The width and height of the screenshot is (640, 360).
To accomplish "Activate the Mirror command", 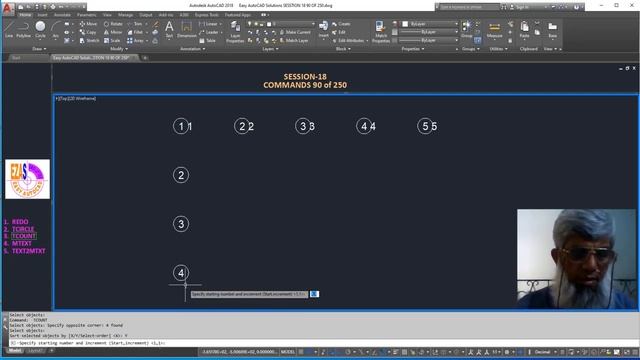I will click(113, 32).
